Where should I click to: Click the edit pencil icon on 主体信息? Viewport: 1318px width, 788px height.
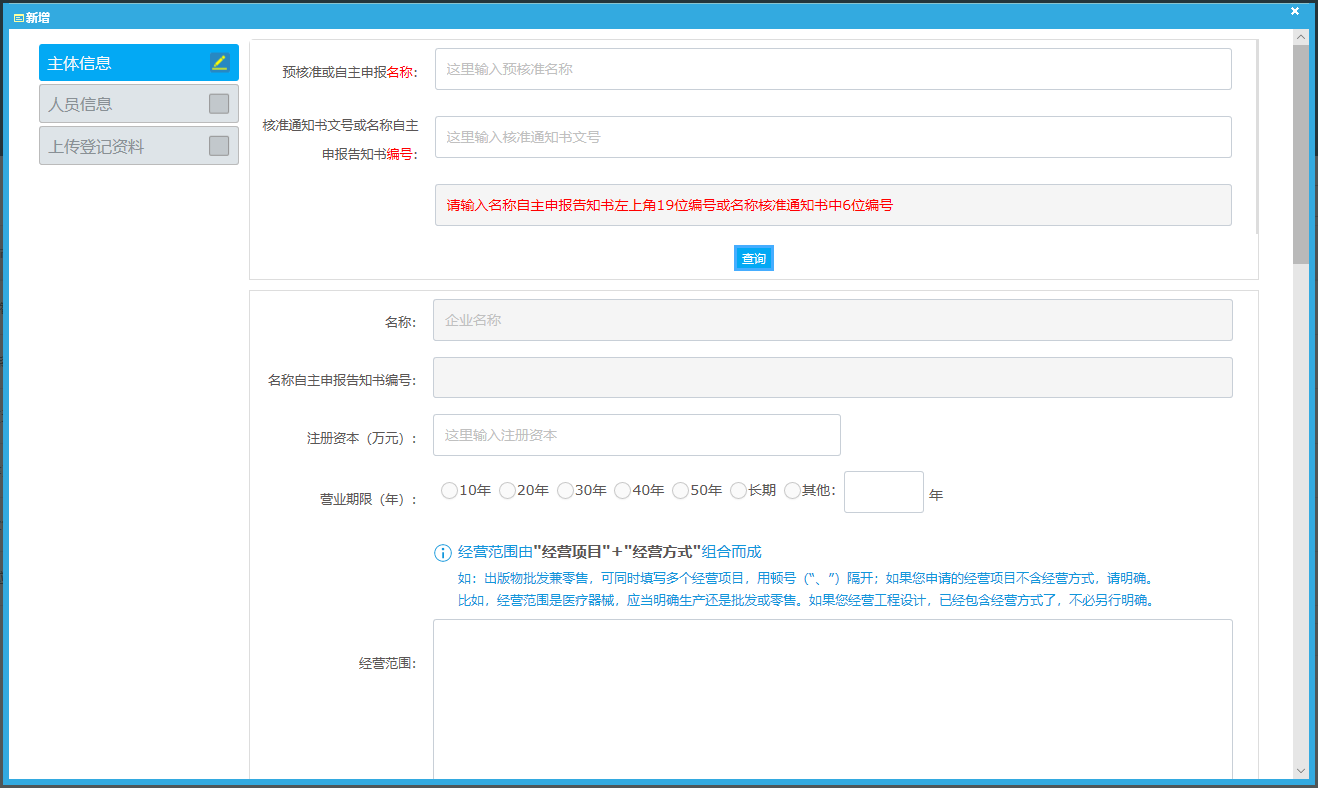[x=219, y=63]
